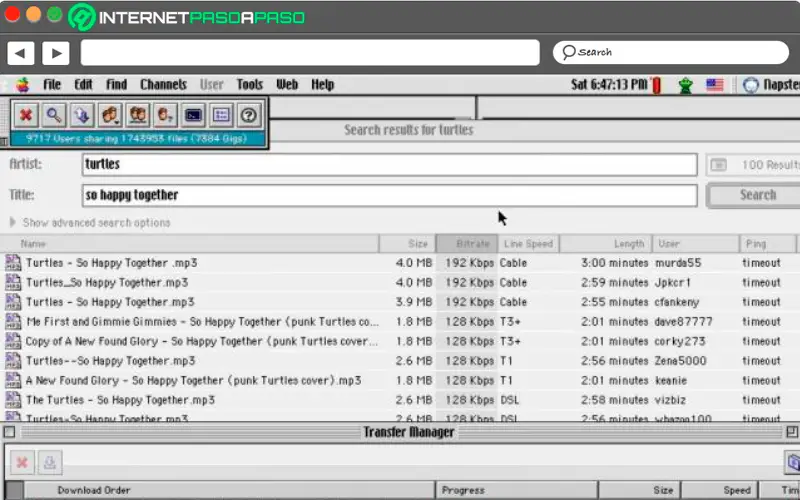Open the rainbow Apple menu
Screen dimensions: 800x500
click(x=22, y=85)
